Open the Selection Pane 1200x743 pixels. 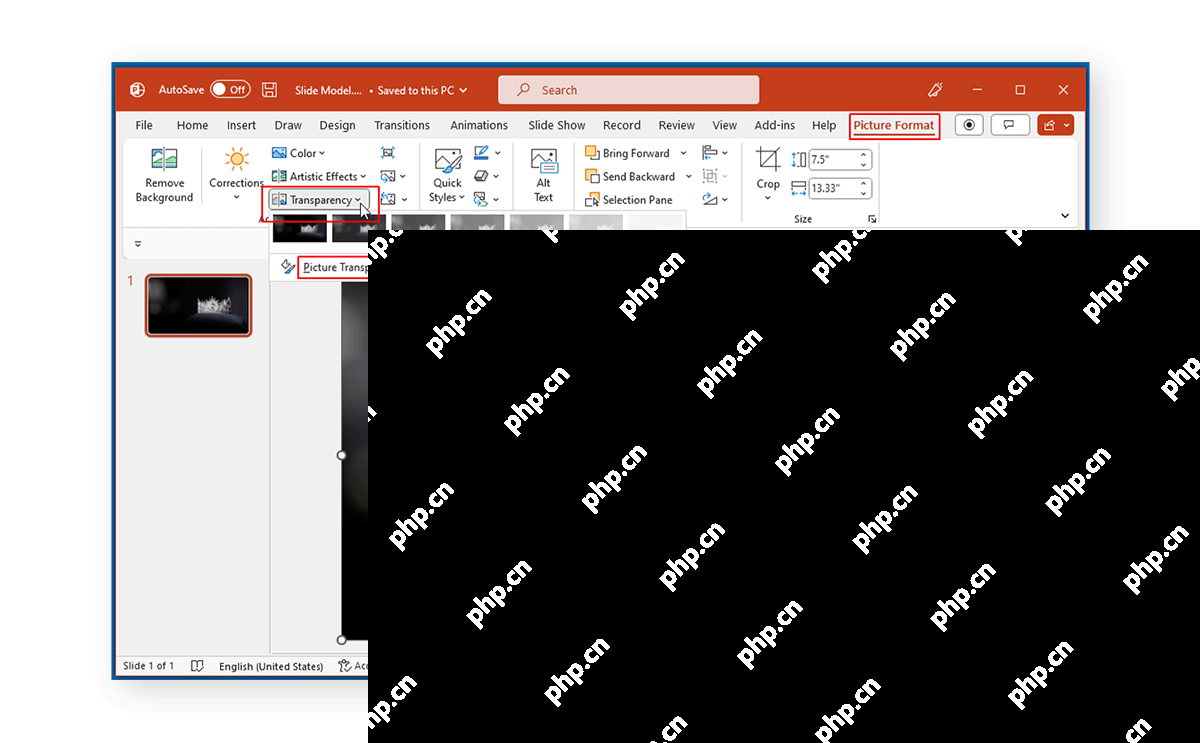(629, 200)
